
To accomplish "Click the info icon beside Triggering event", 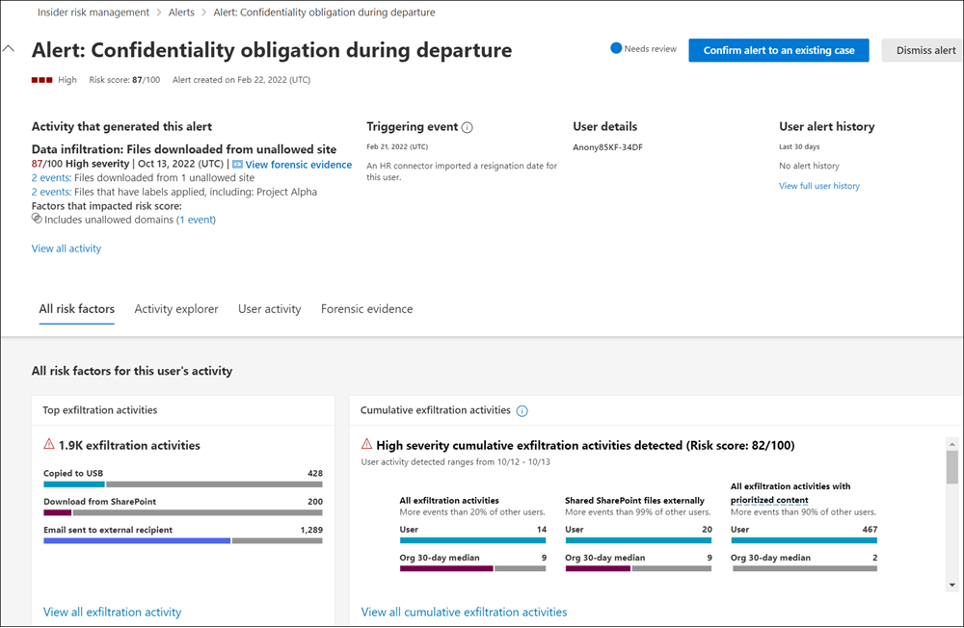I will 467,127.
